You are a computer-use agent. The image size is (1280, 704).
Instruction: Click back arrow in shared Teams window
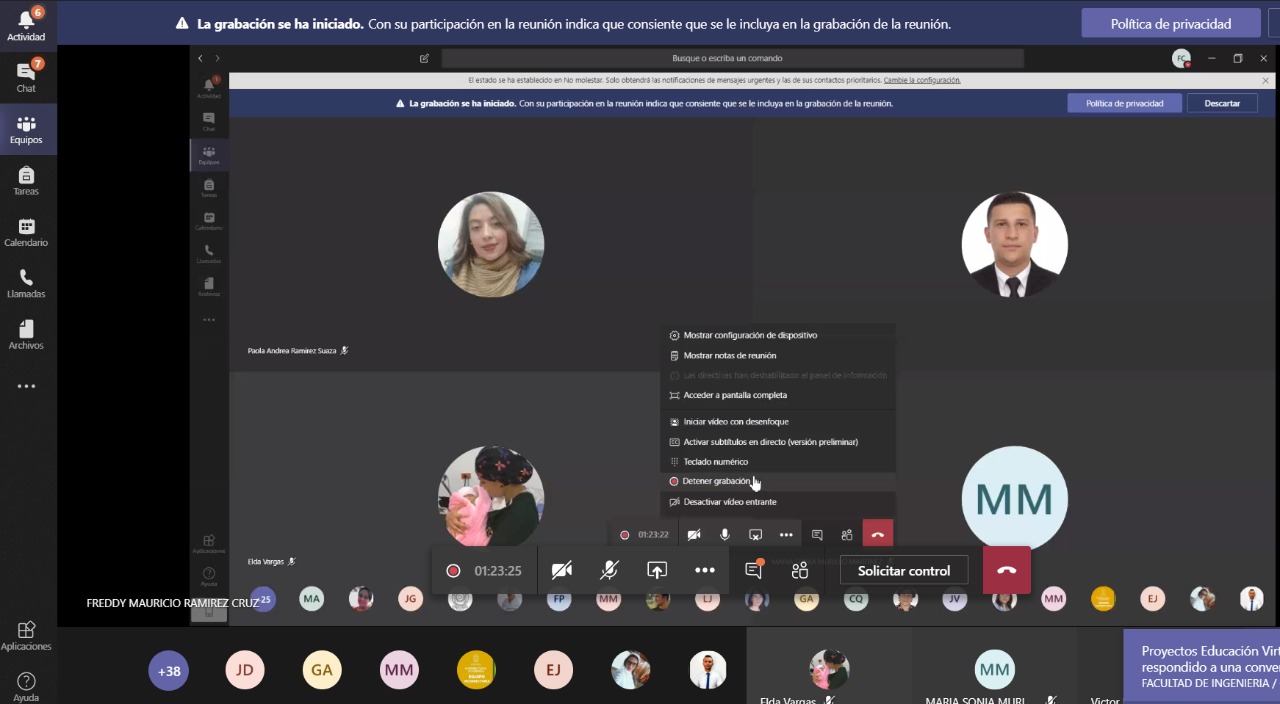pyautogui.click(x=200, y=58)
